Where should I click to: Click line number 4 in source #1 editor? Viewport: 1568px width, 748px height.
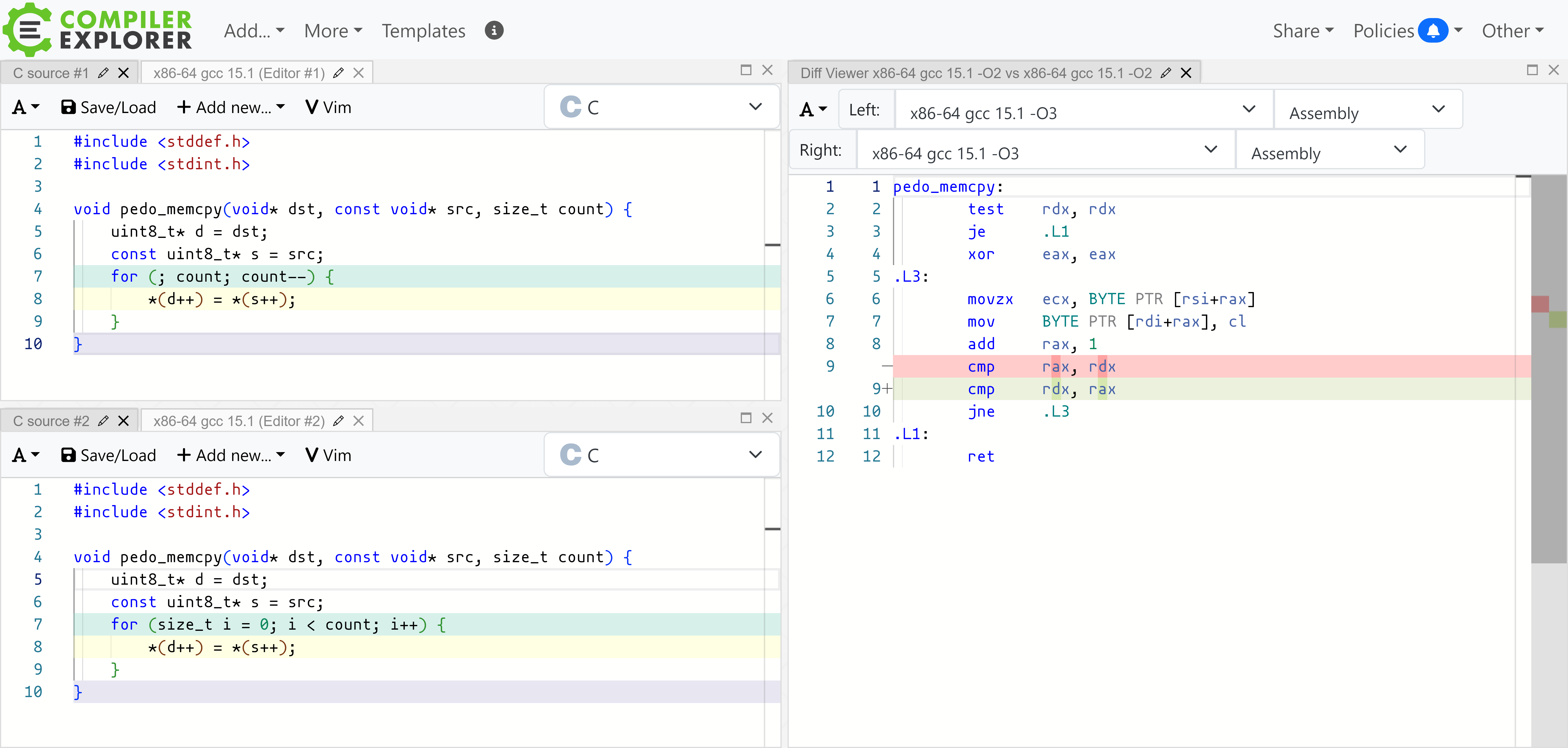click(38, 209)
